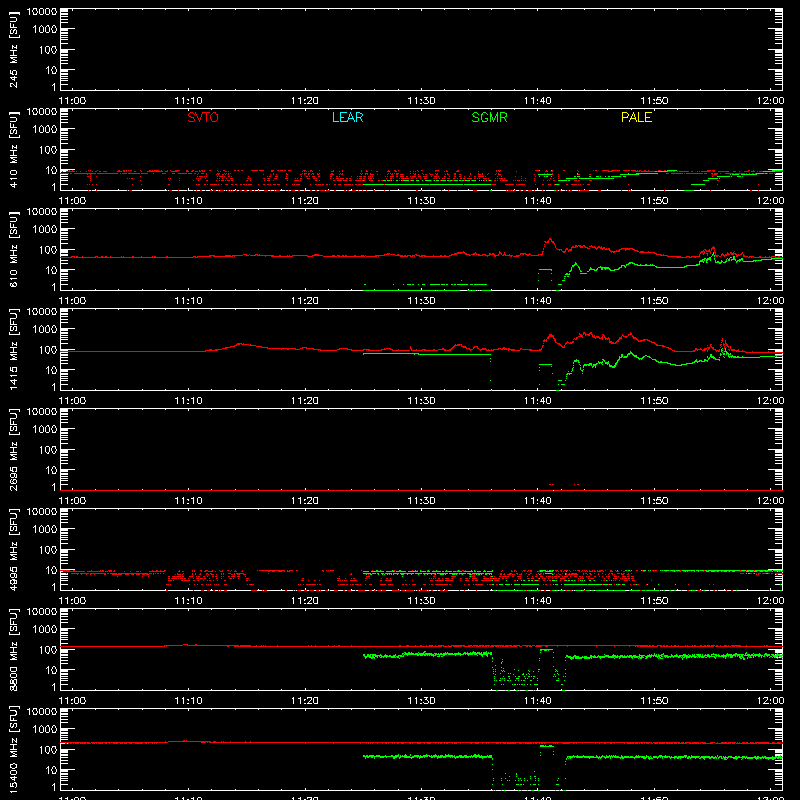Click the 12:00 time label under the 4995 MHz panel
The height and width of the screenshot is (800, 800).
(x=770, y=601)
